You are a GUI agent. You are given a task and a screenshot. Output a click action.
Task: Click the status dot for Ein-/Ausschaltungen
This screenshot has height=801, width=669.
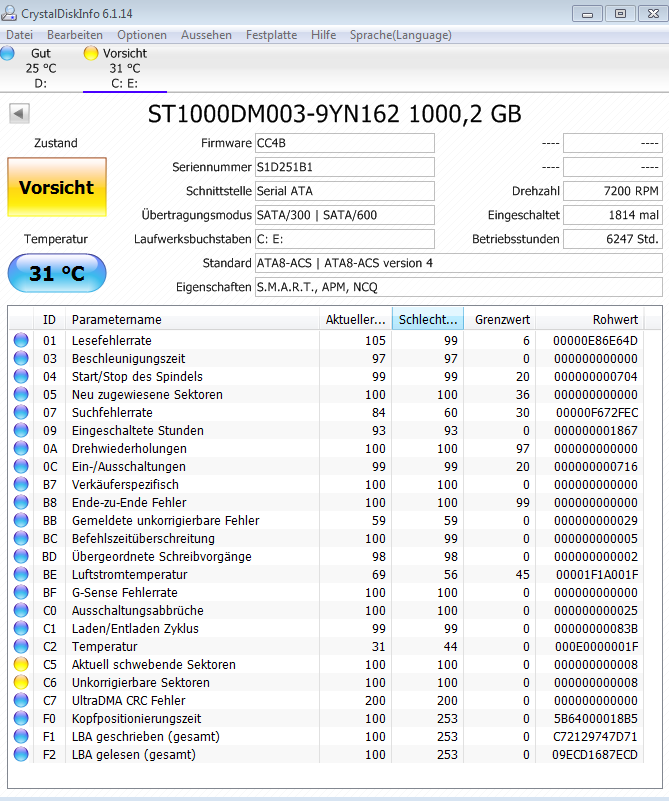tap(21, 466)
